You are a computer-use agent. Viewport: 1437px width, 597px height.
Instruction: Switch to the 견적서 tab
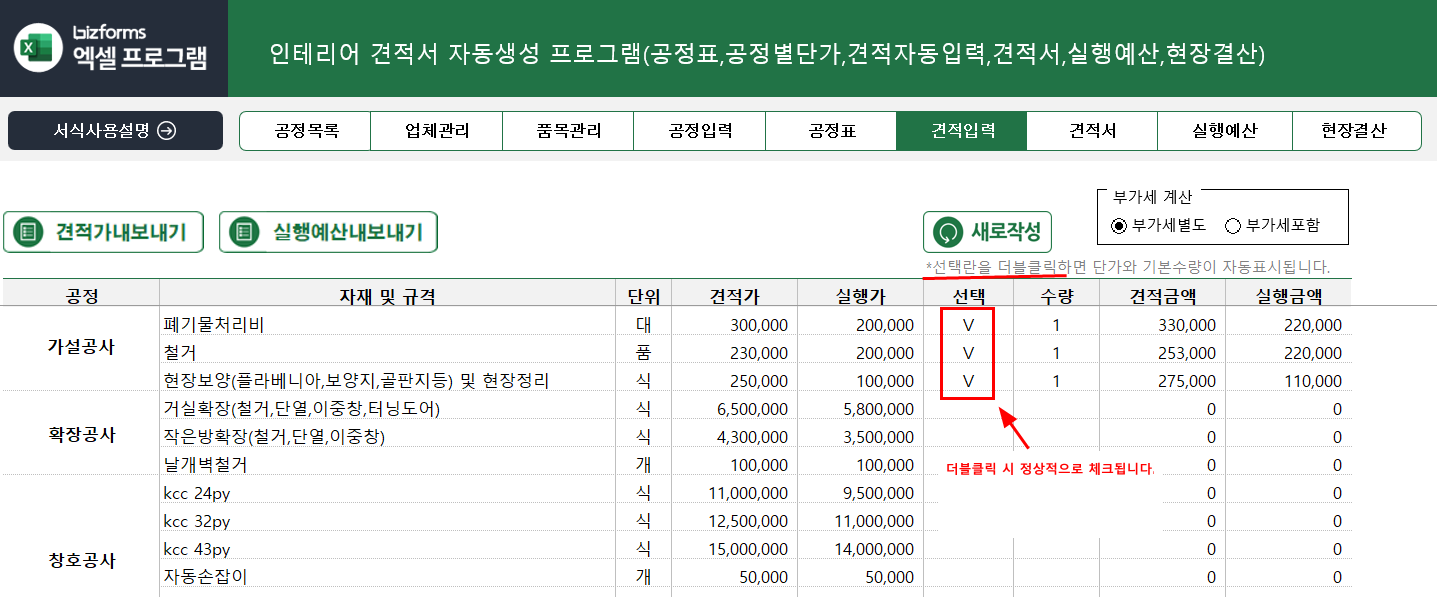(x=1092, y=130)
